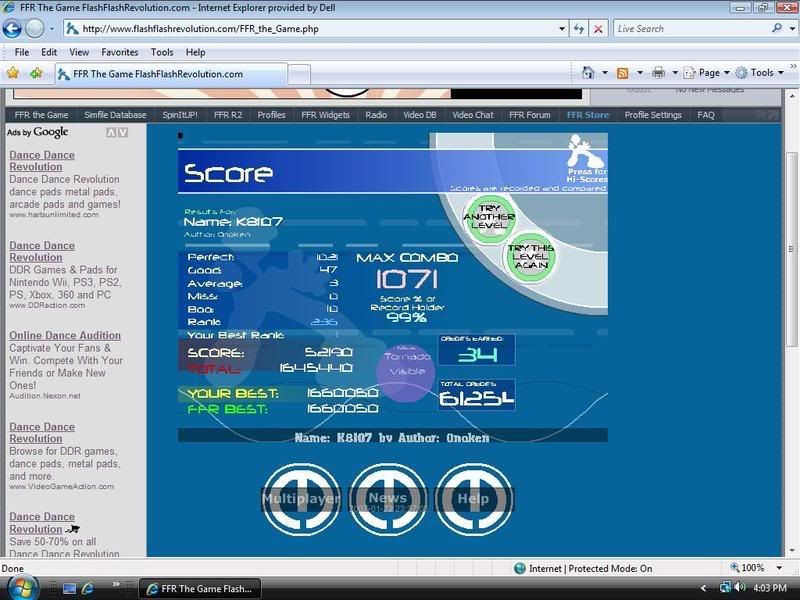800x600 pixels.
Task: Click the Stop loading red X icon
Action: click(x=598, y=29)
